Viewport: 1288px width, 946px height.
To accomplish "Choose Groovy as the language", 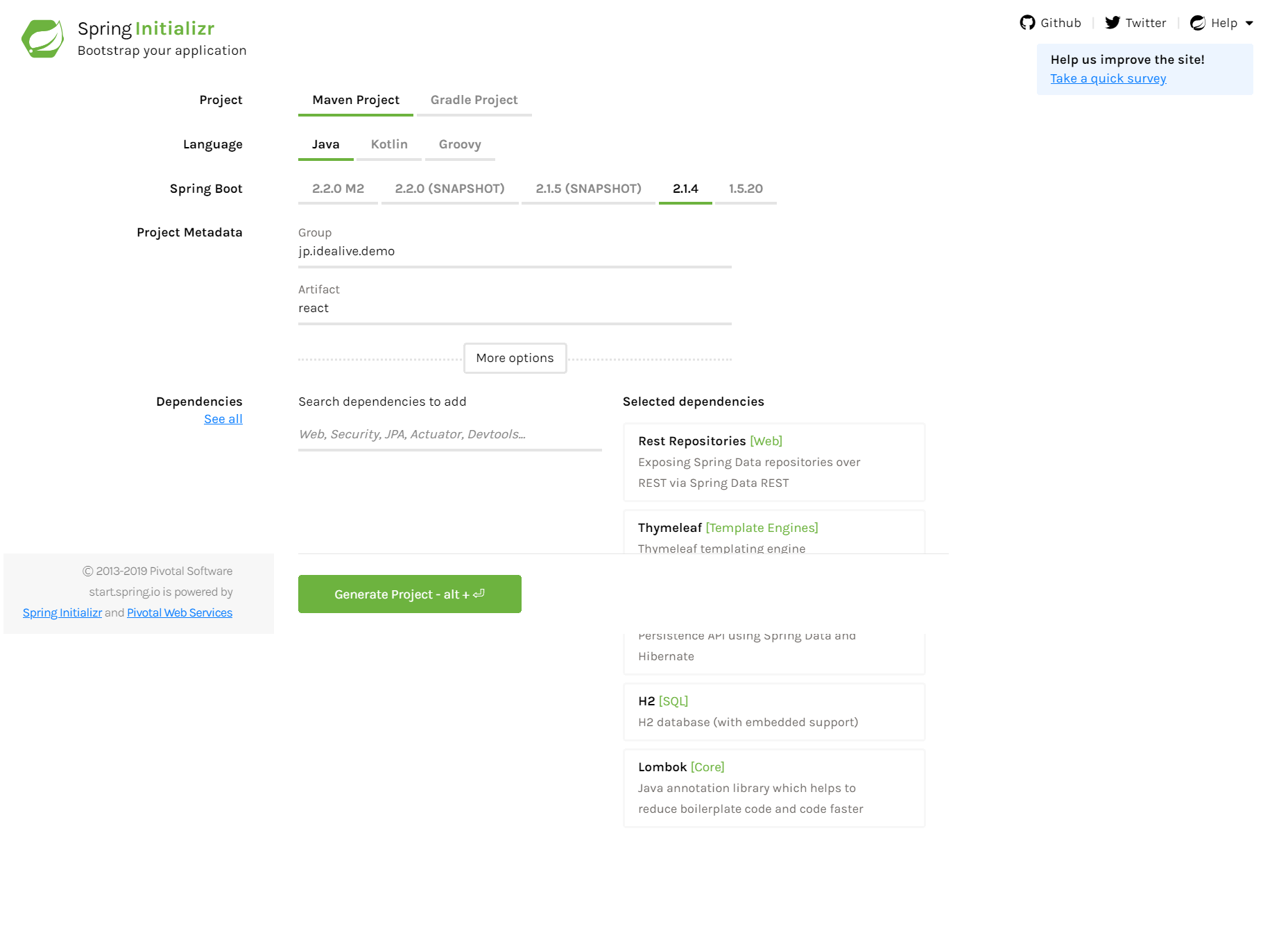I will click(460, 144).
